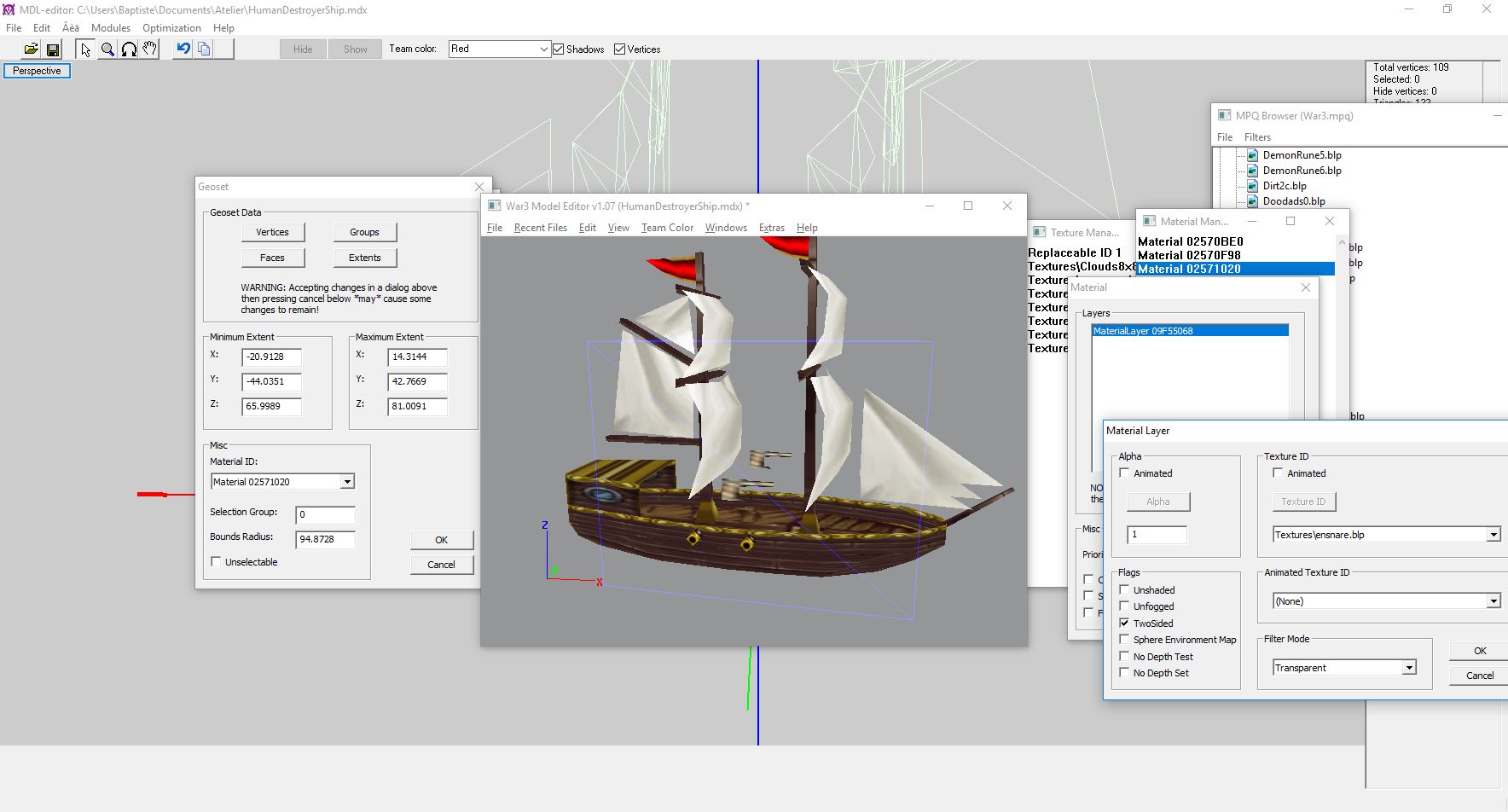This screenshot has height=812, width=1508.
Task: Open the Extras menu in Model Editor
Action: (x=771, y=228)
